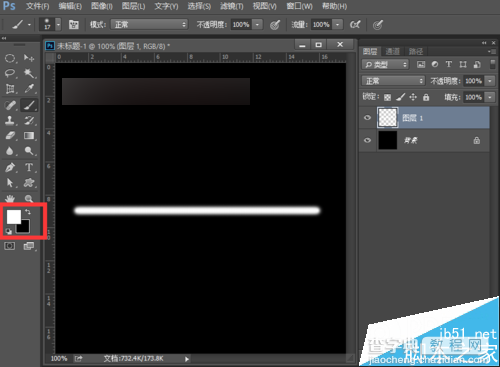This screenshot has height=367, width=500.
Task: Select the Blur tool
Action: pos(10,151)
